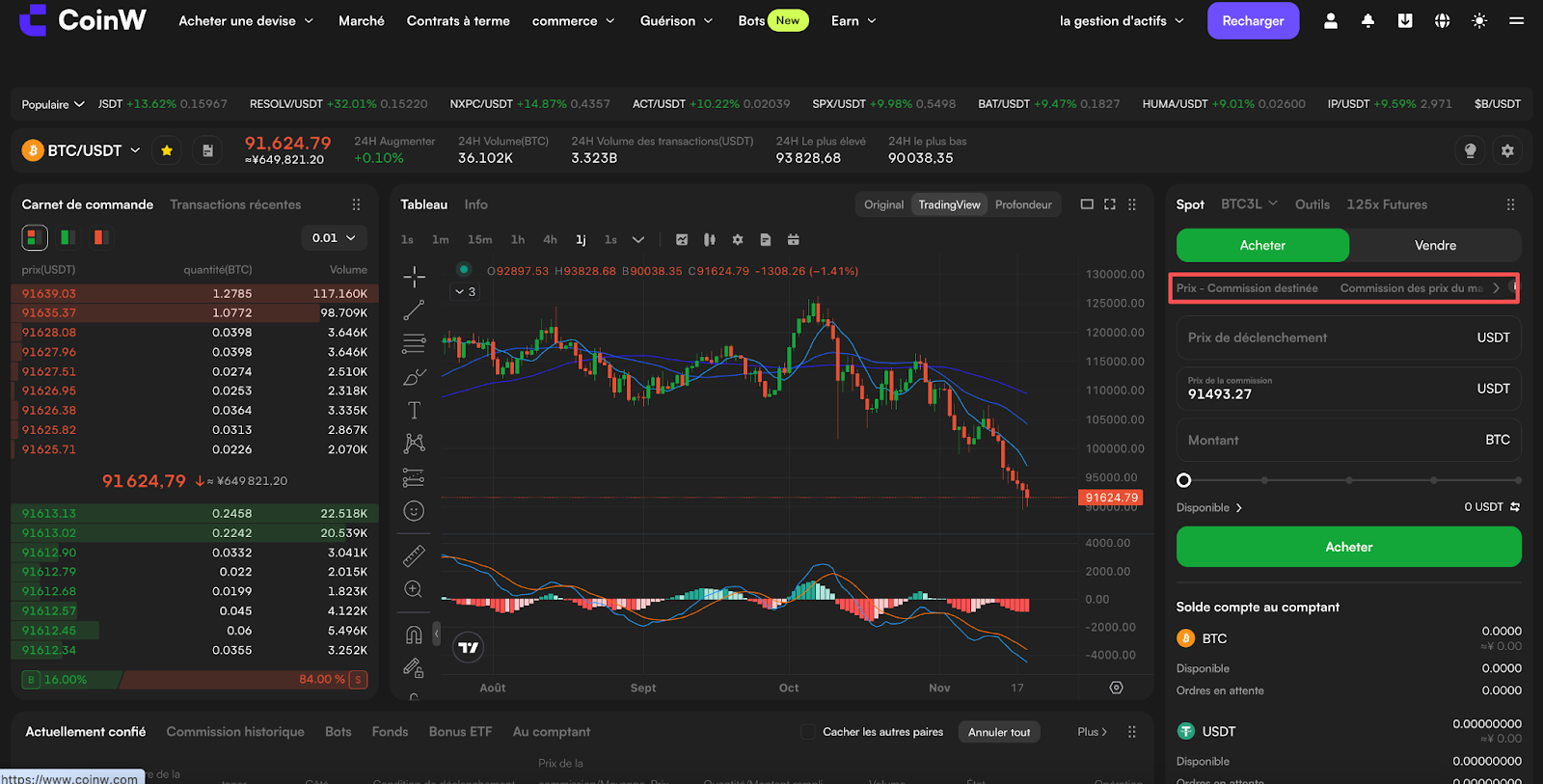Click the amount percentage slider handle
The image size is (1543, 784).
click(x=1184, y=480)
